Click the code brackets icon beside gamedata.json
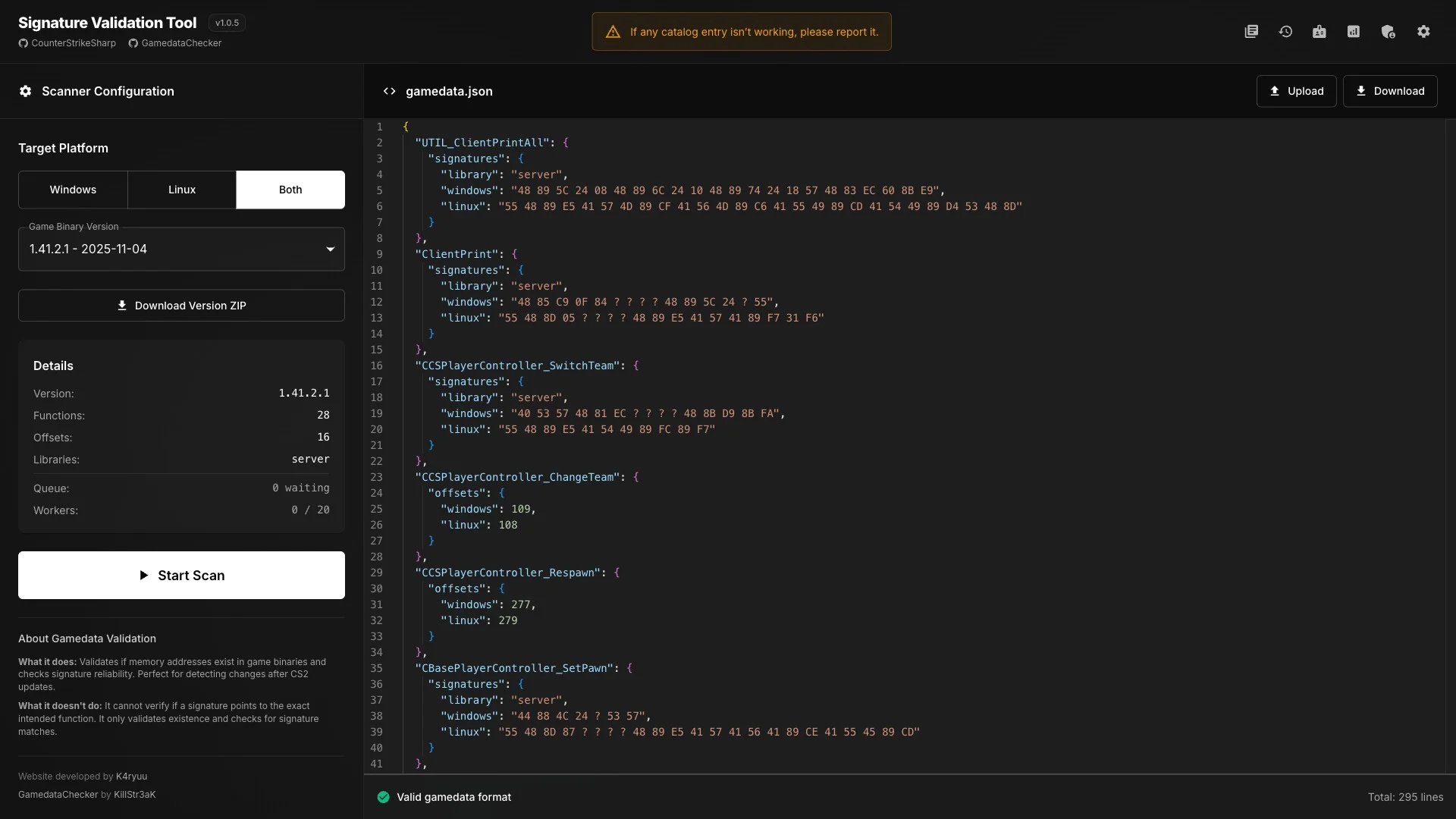 tap(389, 91)
